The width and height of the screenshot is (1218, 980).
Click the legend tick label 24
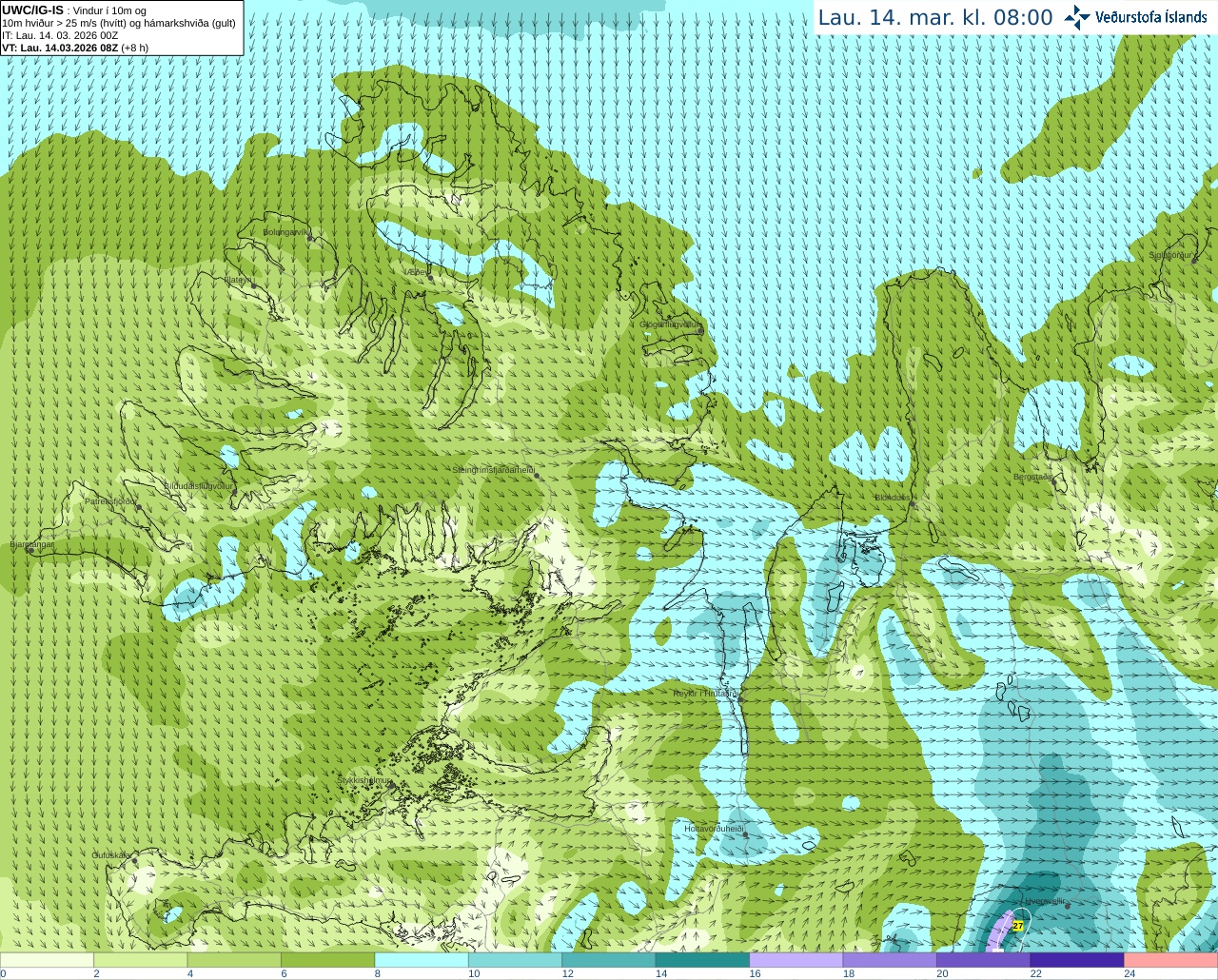coord(1130,973)
